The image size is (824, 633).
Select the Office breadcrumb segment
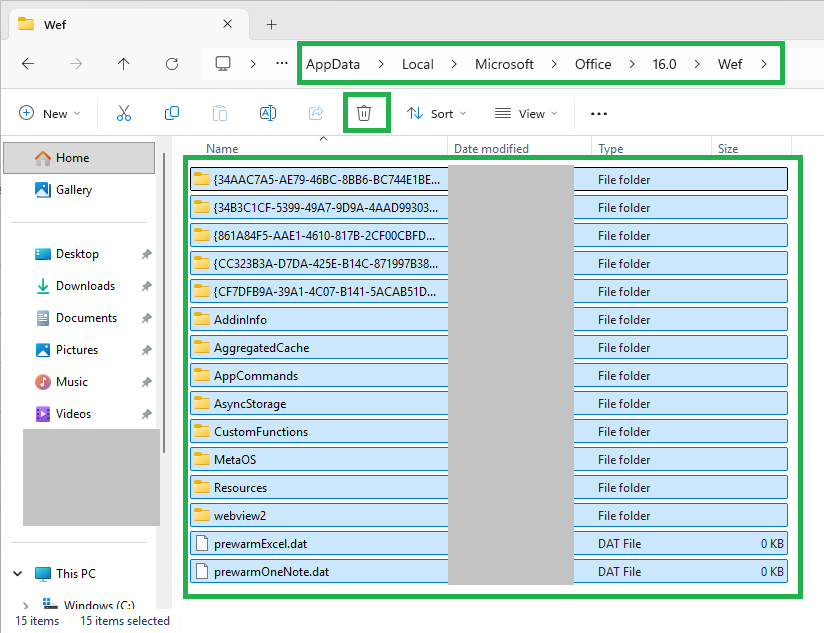tap(592, 64)
